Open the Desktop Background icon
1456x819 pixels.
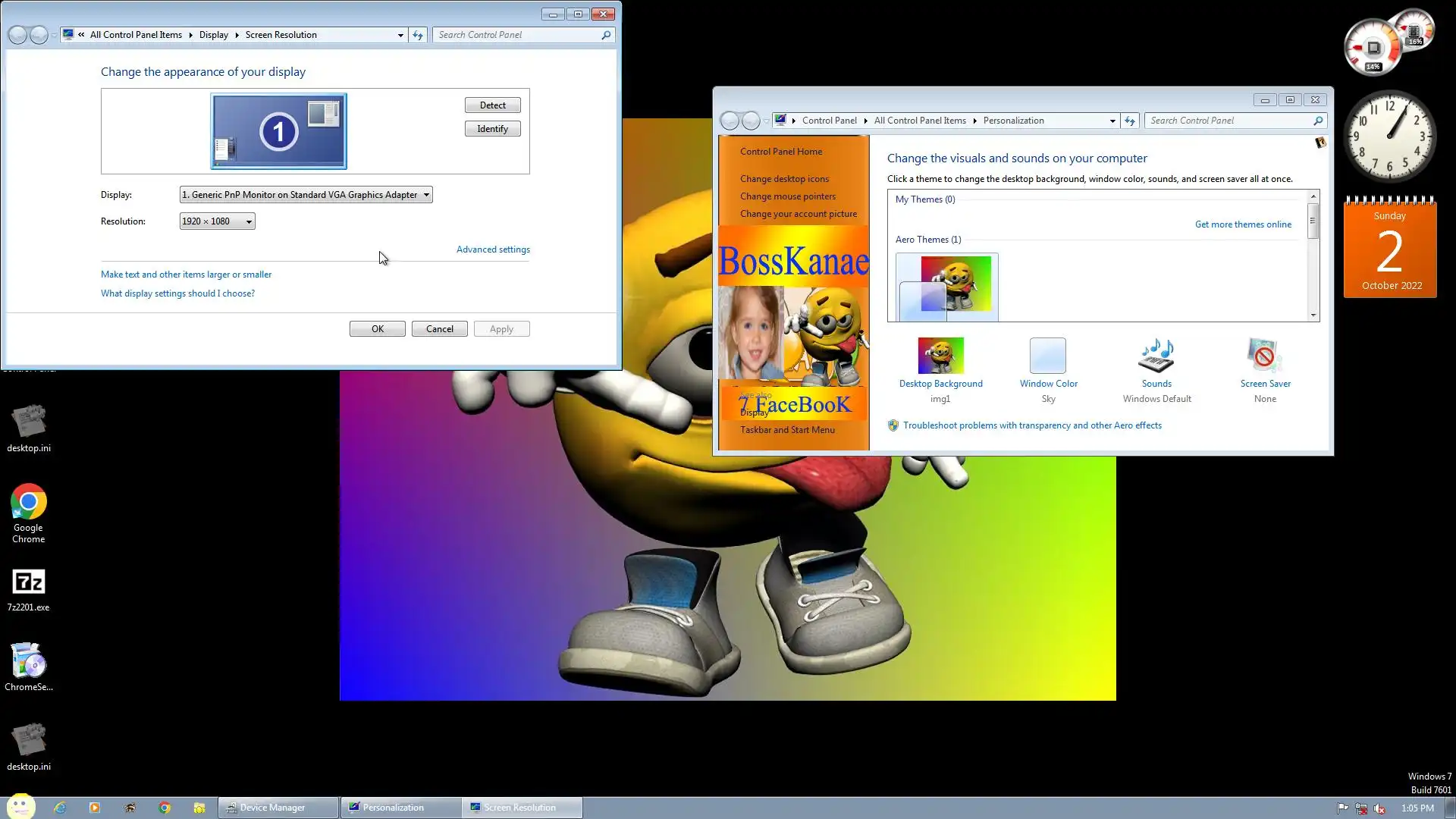point(940,356)
